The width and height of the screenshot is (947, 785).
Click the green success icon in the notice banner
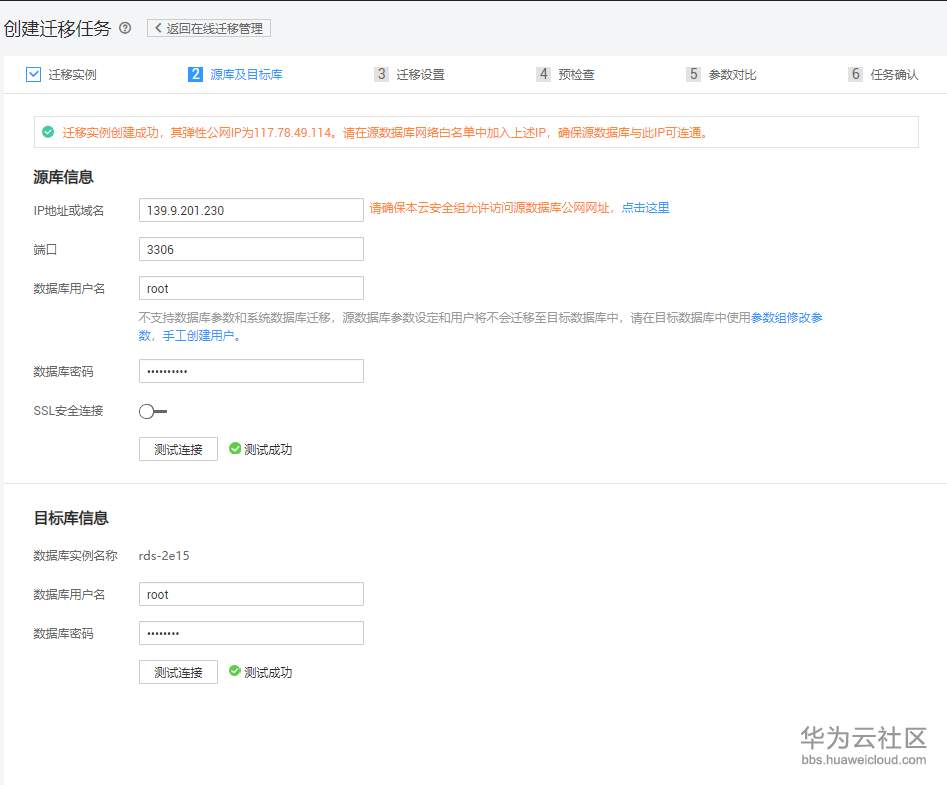pos(48,132)
